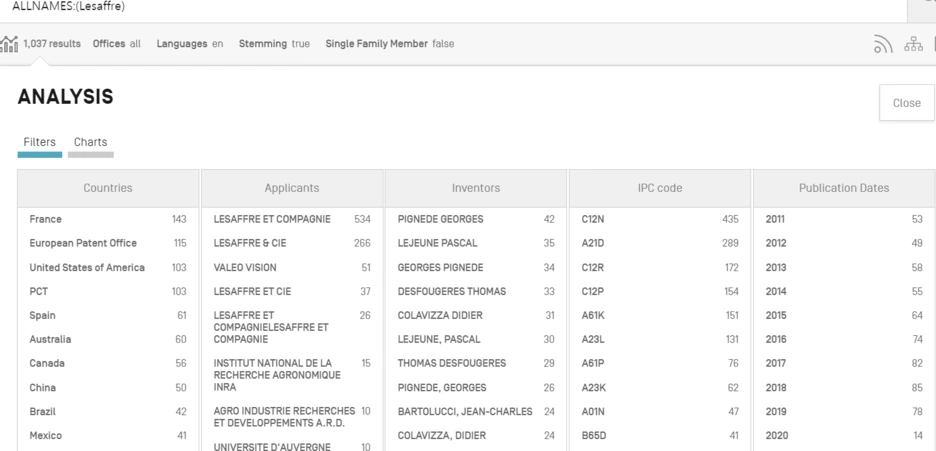Open the analysis chart icon beside results count
Viewport: 936px width, 451px height.
click(9, 44)
